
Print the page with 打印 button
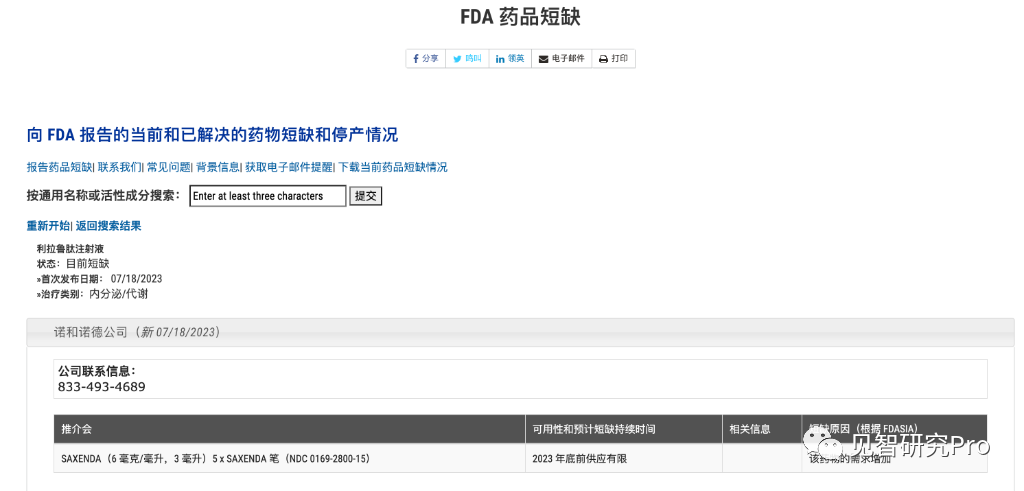(x=613, y=59)
